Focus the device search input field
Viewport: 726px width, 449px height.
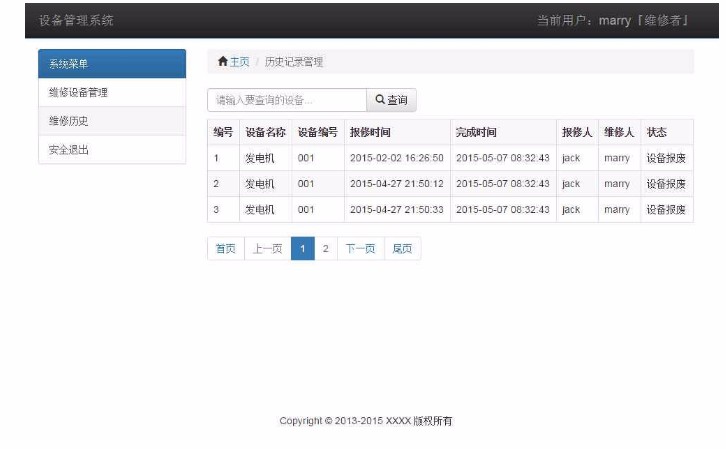coord(287,100)
